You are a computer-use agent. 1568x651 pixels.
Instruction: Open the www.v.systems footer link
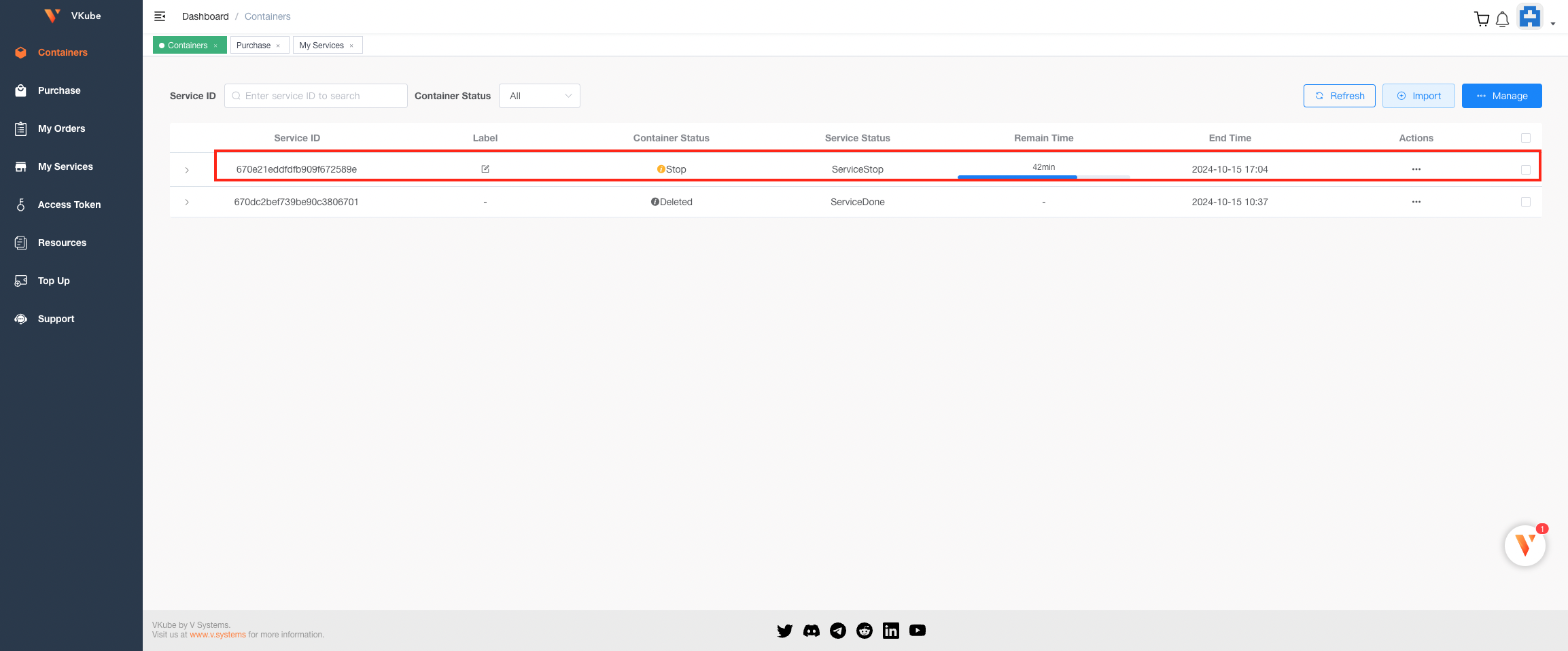coord(217,635)
